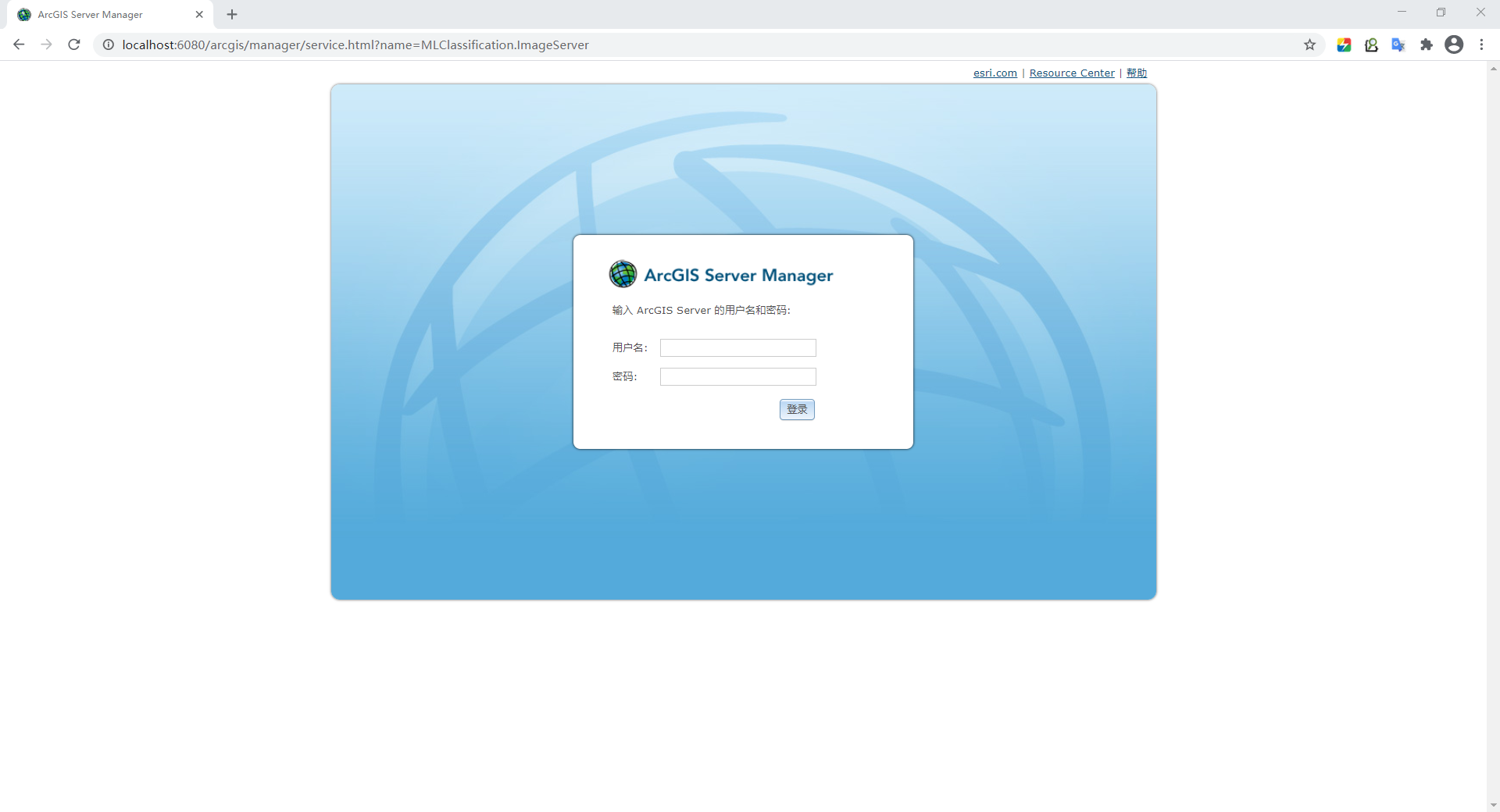
Task: Click the address bar URL
Action: (355, 45)
